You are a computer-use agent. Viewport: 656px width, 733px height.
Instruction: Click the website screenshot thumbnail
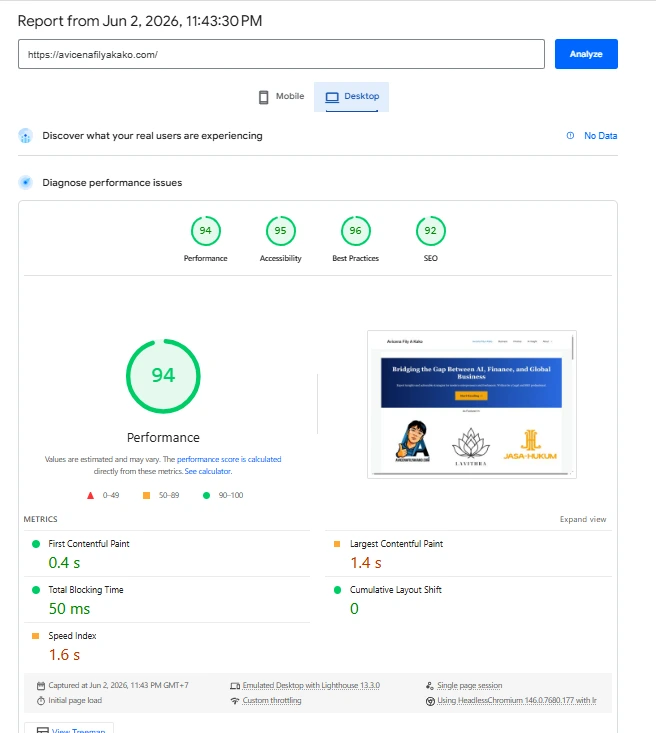(472, 404)
